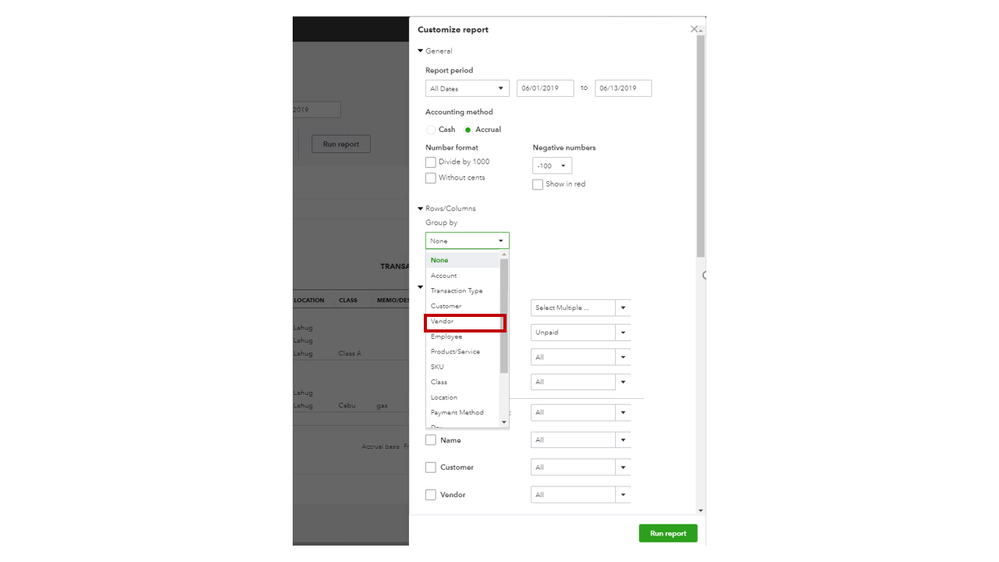Pick Product/Service from the Group by list

click(x=455, y=352)
